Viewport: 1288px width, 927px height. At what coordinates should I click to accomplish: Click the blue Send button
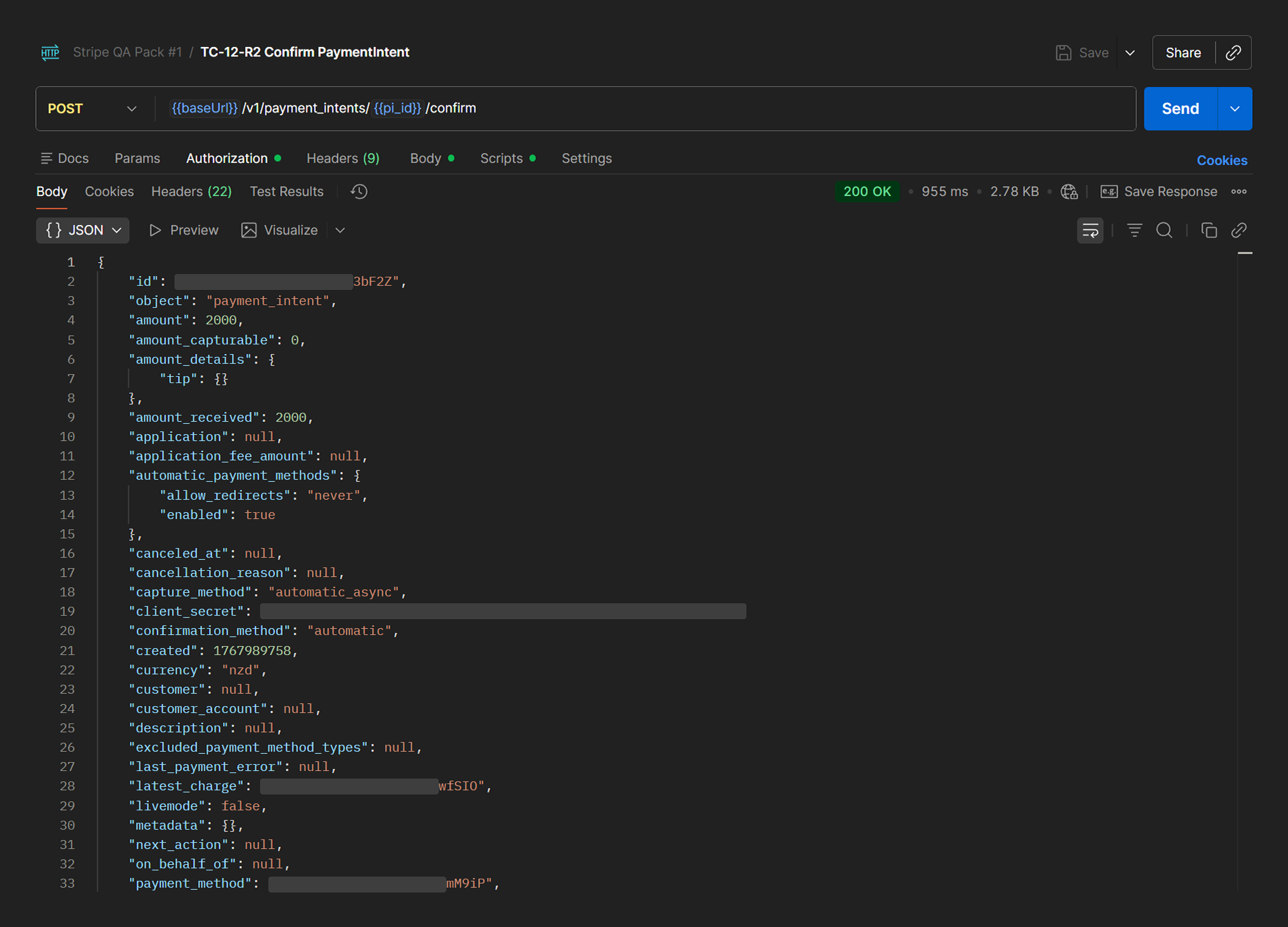click(x=1180, y=108)
